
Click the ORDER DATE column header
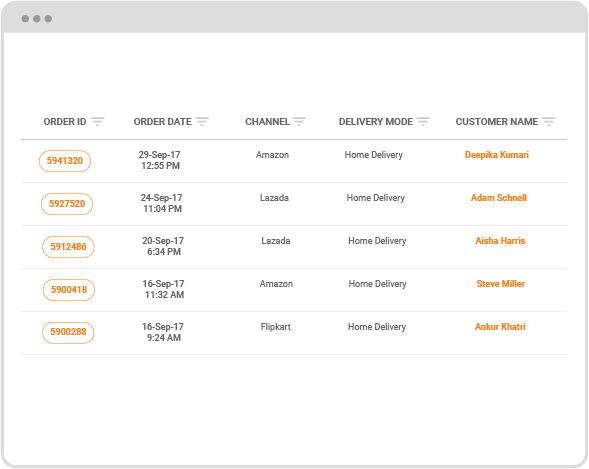(x=163, y=122)
